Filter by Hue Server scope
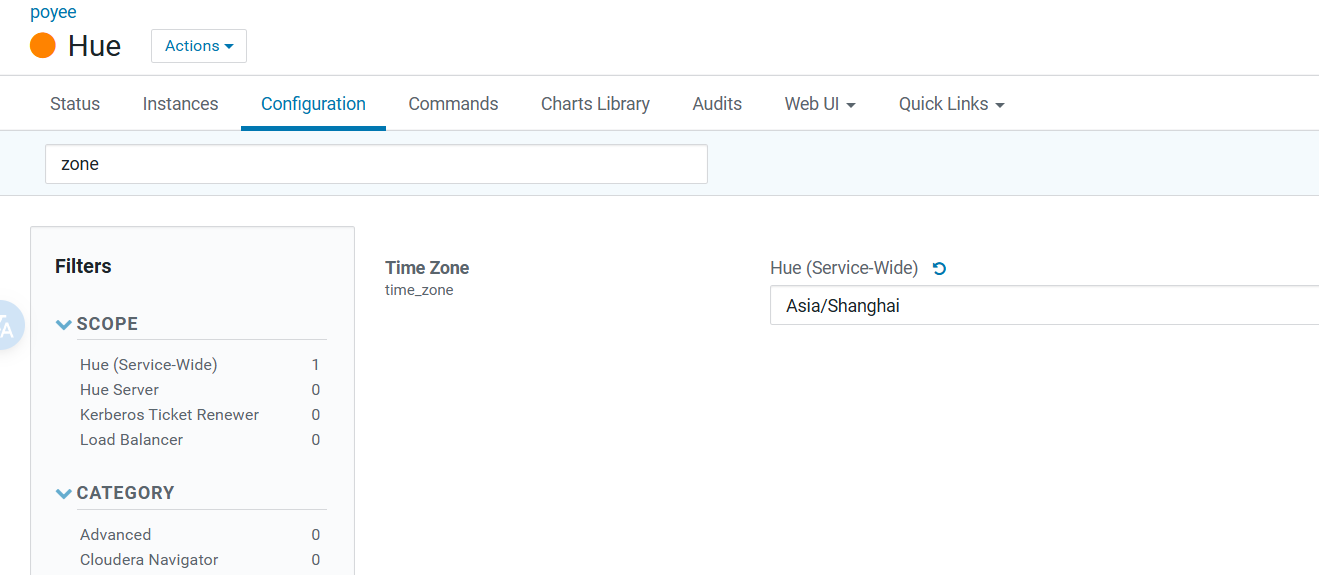 [119, 390]
